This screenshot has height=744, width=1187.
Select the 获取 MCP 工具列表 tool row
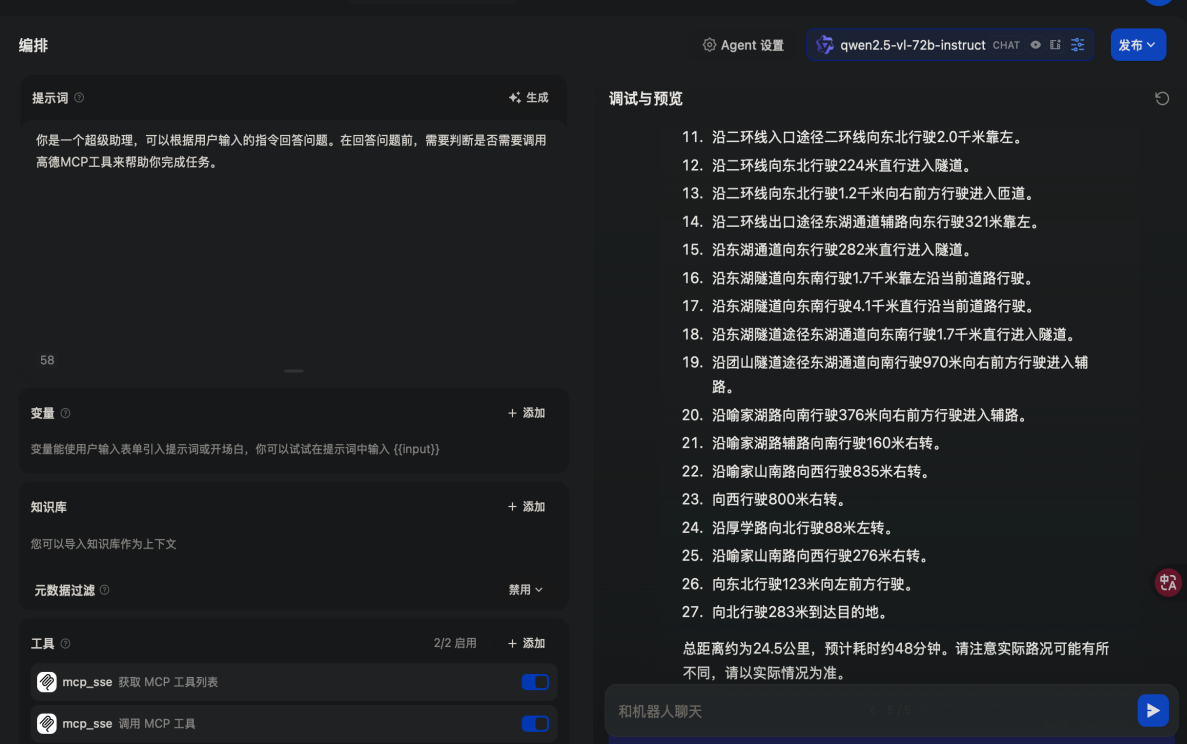coord(294,682)
